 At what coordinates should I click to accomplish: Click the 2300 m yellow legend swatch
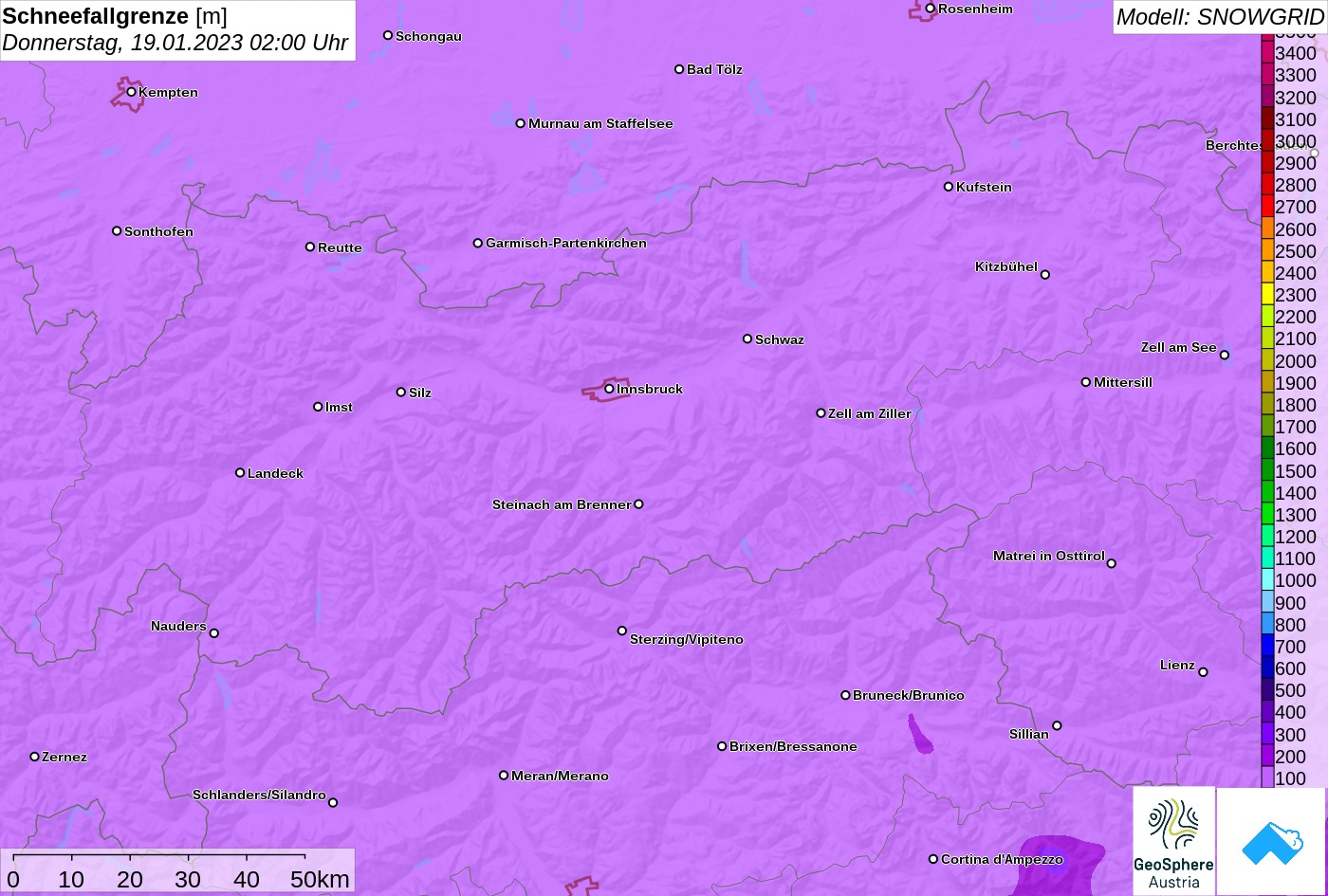click(1267, 295)
